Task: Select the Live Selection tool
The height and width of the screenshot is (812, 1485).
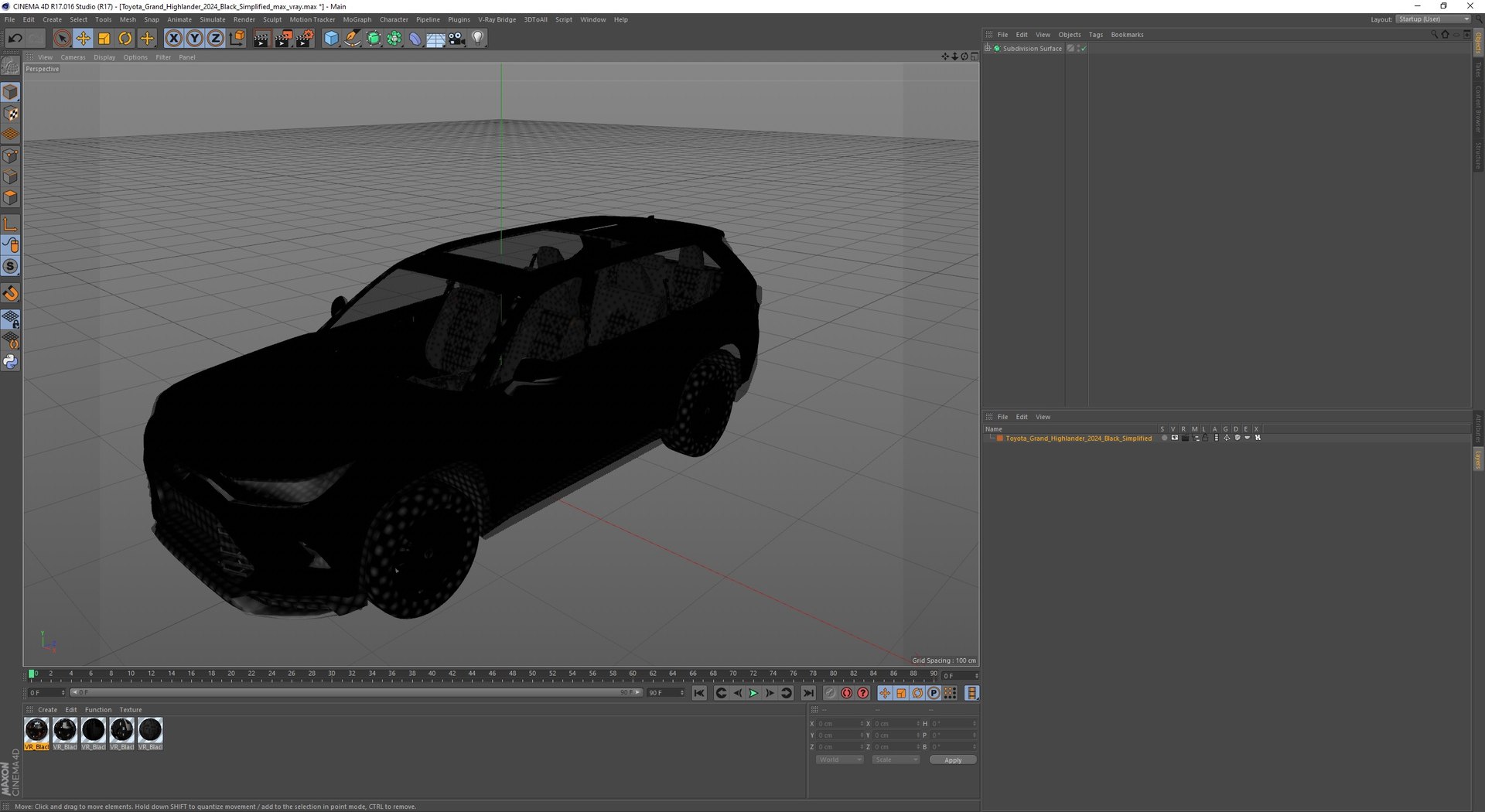Action: 62,38
